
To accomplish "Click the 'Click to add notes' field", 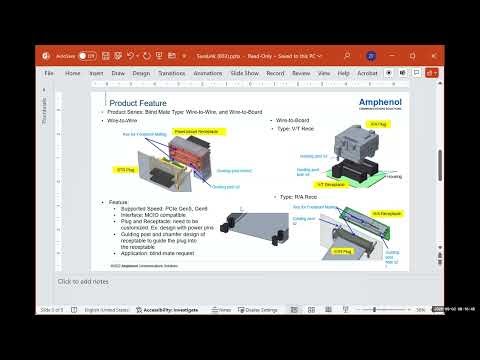I will [83, 282].
